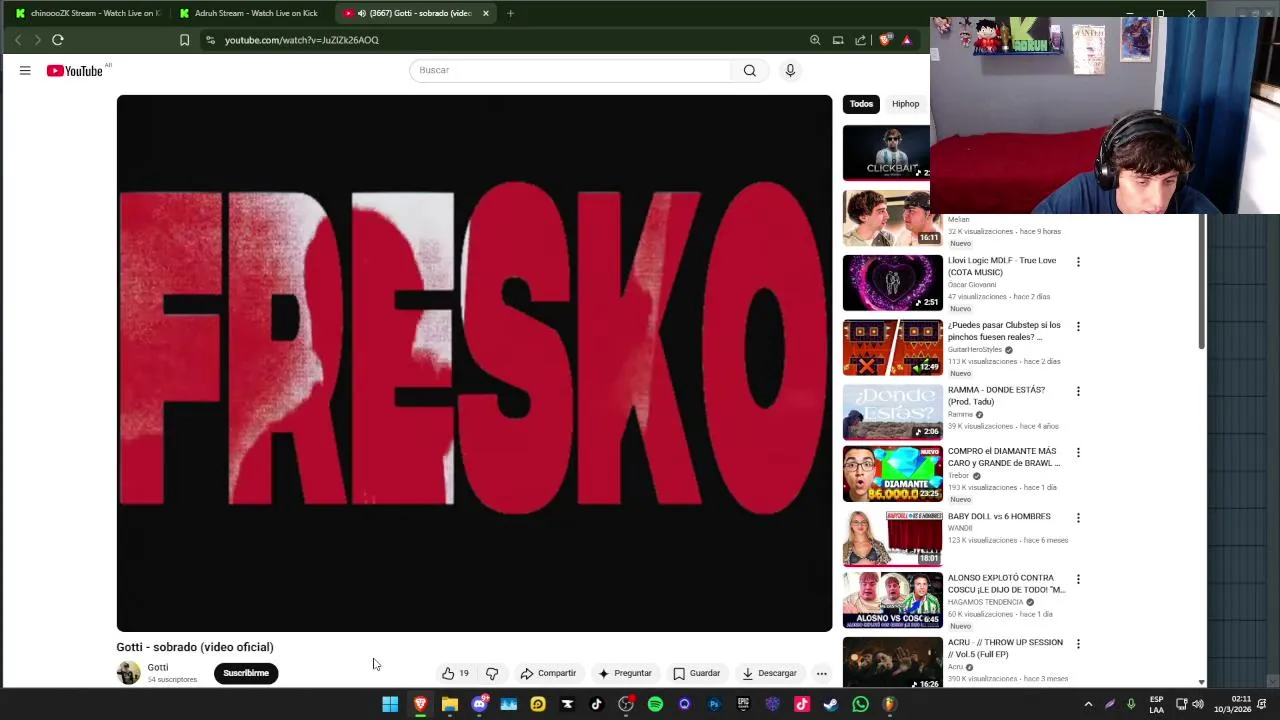Click the Preguntar button
This screenshot has height=720, width=1280.
coord(625,673)
